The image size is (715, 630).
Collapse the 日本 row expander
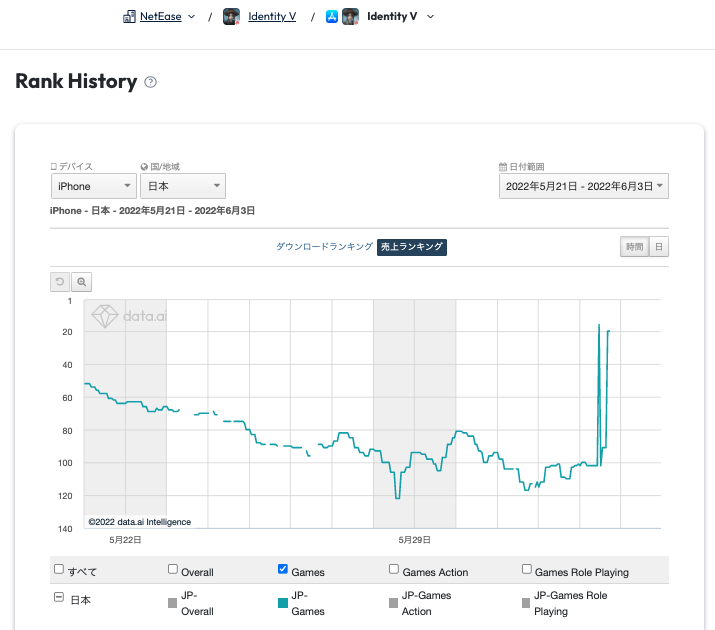[59, 597]
